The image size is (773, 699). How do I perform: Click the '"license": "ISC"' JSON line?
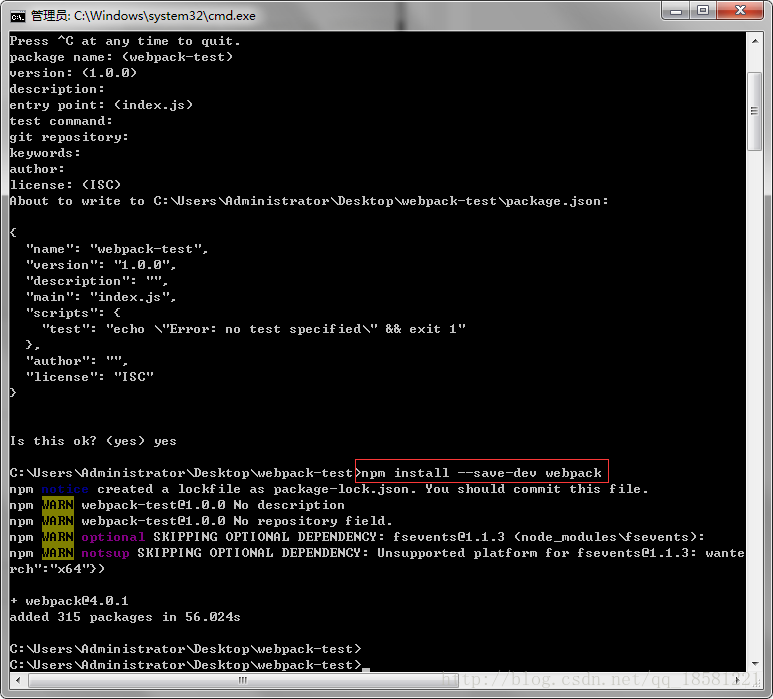coord(90,377)
